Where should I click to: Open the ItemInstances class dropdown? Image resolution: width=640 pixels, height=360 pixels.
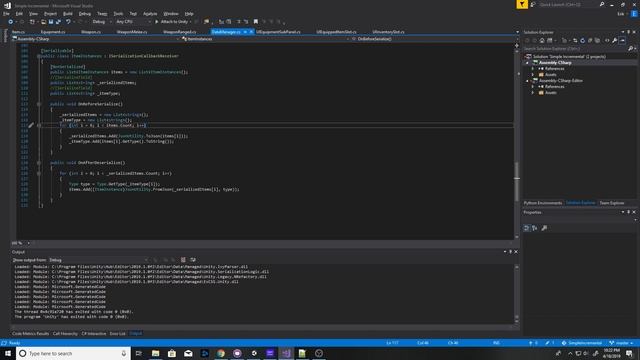(265, 39)
